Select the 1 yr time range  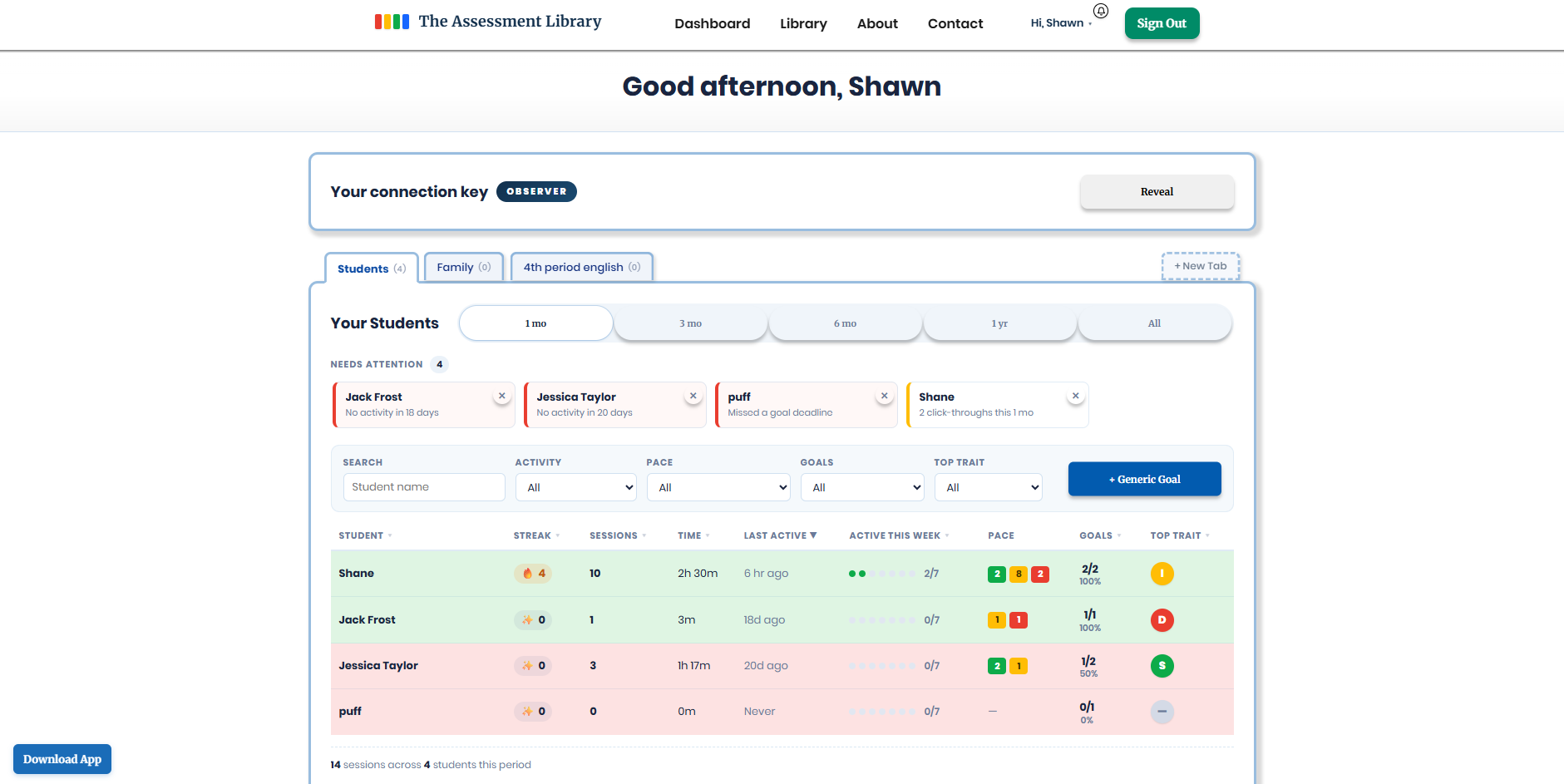point(1000,323)
